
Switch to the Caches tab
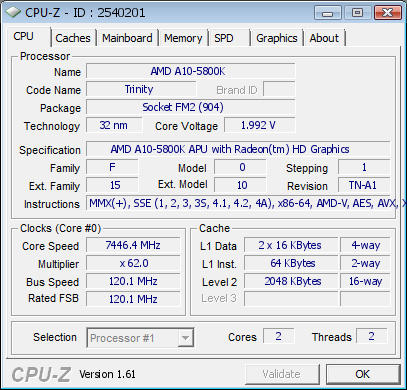tap(73, 38)
